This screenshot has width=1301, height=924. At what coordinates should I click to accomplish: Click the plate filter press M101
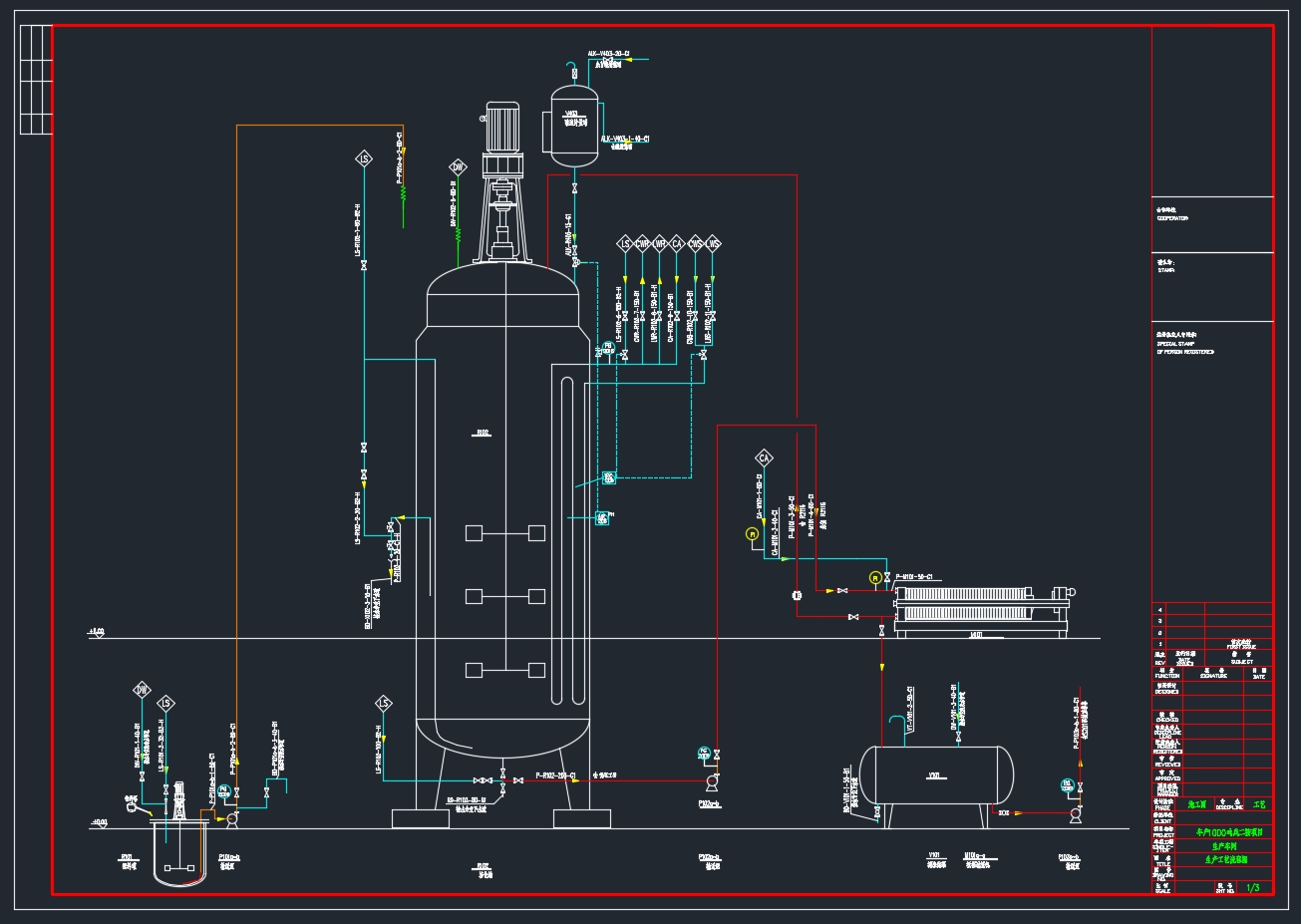pyautogui.click(x=983, y=610)
